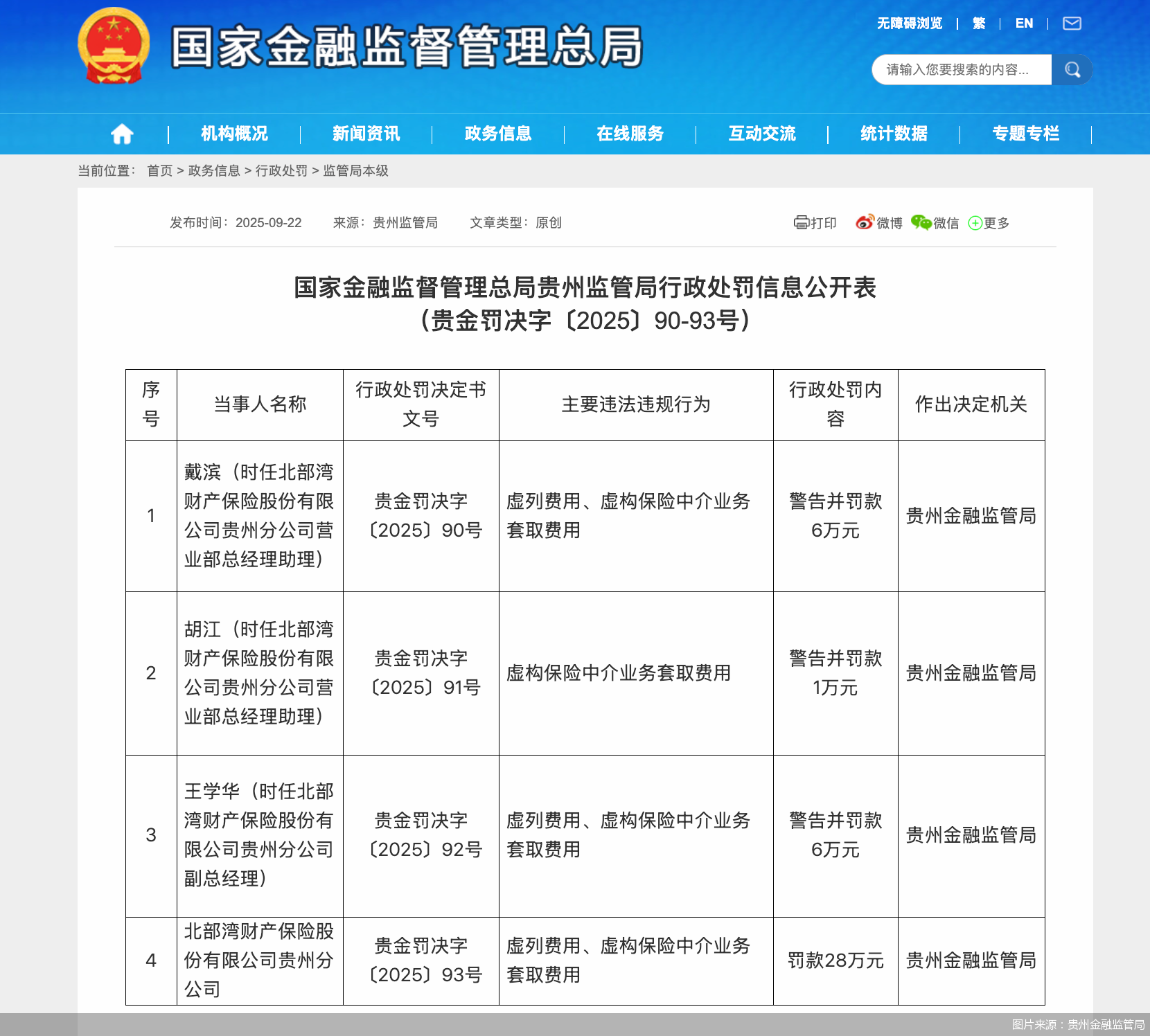The height and width of the screenshot is (1036, 1150).
Task: Click the 行政处罚决定书文号 column header
Action: click(x=421, y=404)
